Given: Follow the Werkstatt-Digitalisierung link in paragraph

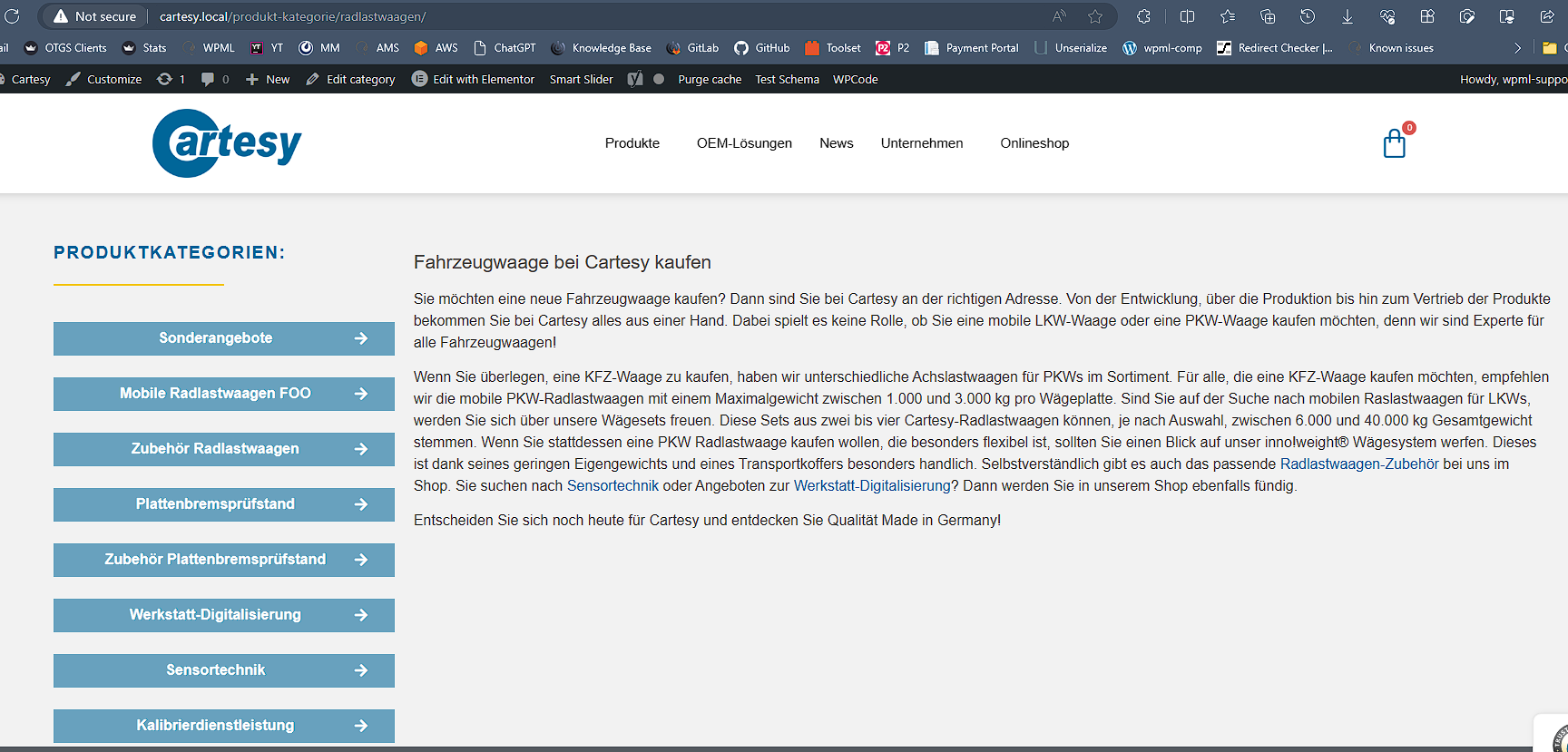Looking at the screenshot, I should pyautogui.click(x=872, y=486).
